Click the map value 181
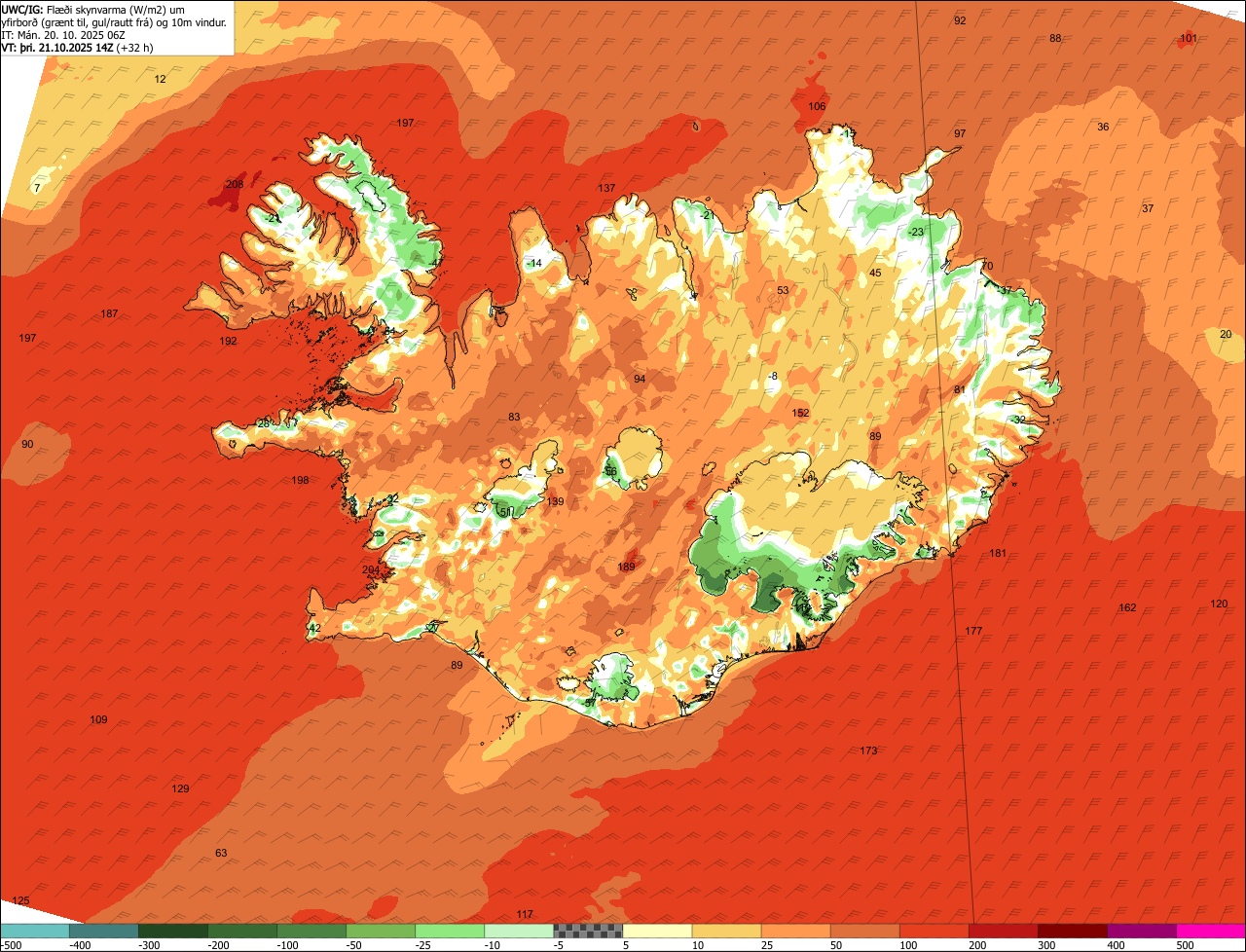The image size is (1246, 952). click(998, 553)
